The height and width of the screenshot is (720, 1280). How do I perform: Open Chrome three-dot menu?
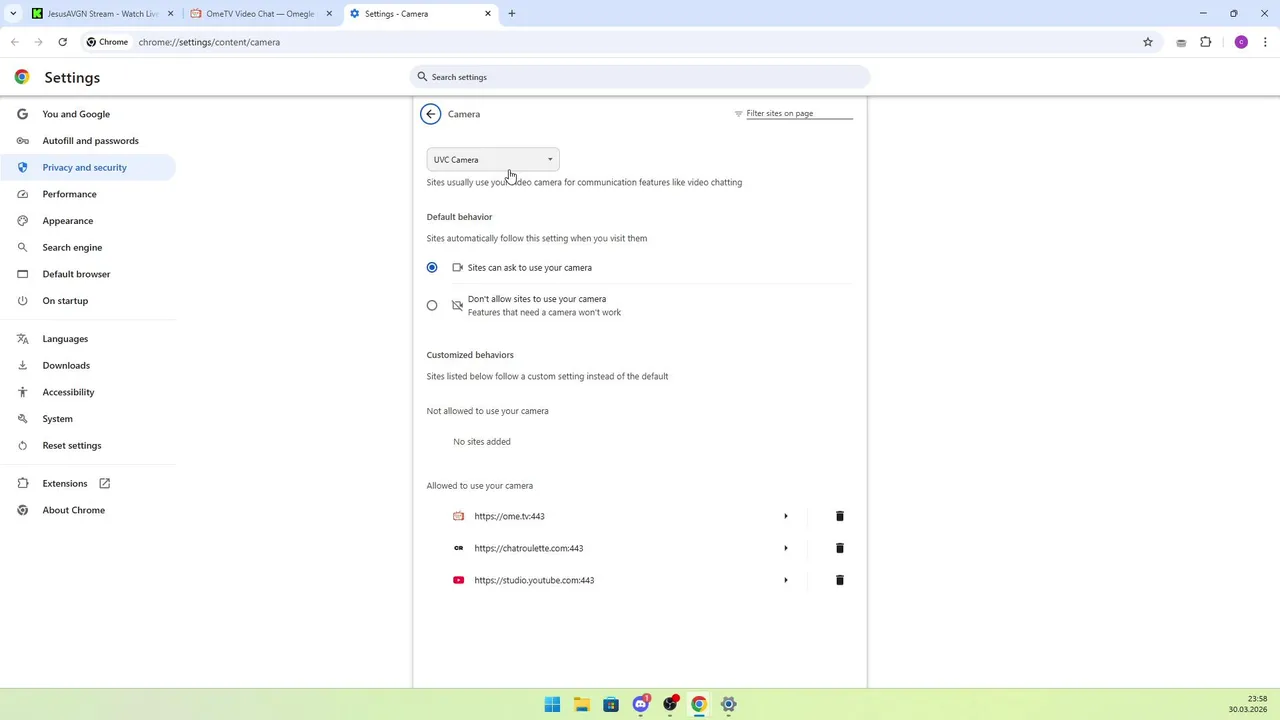pos(1266,42)
